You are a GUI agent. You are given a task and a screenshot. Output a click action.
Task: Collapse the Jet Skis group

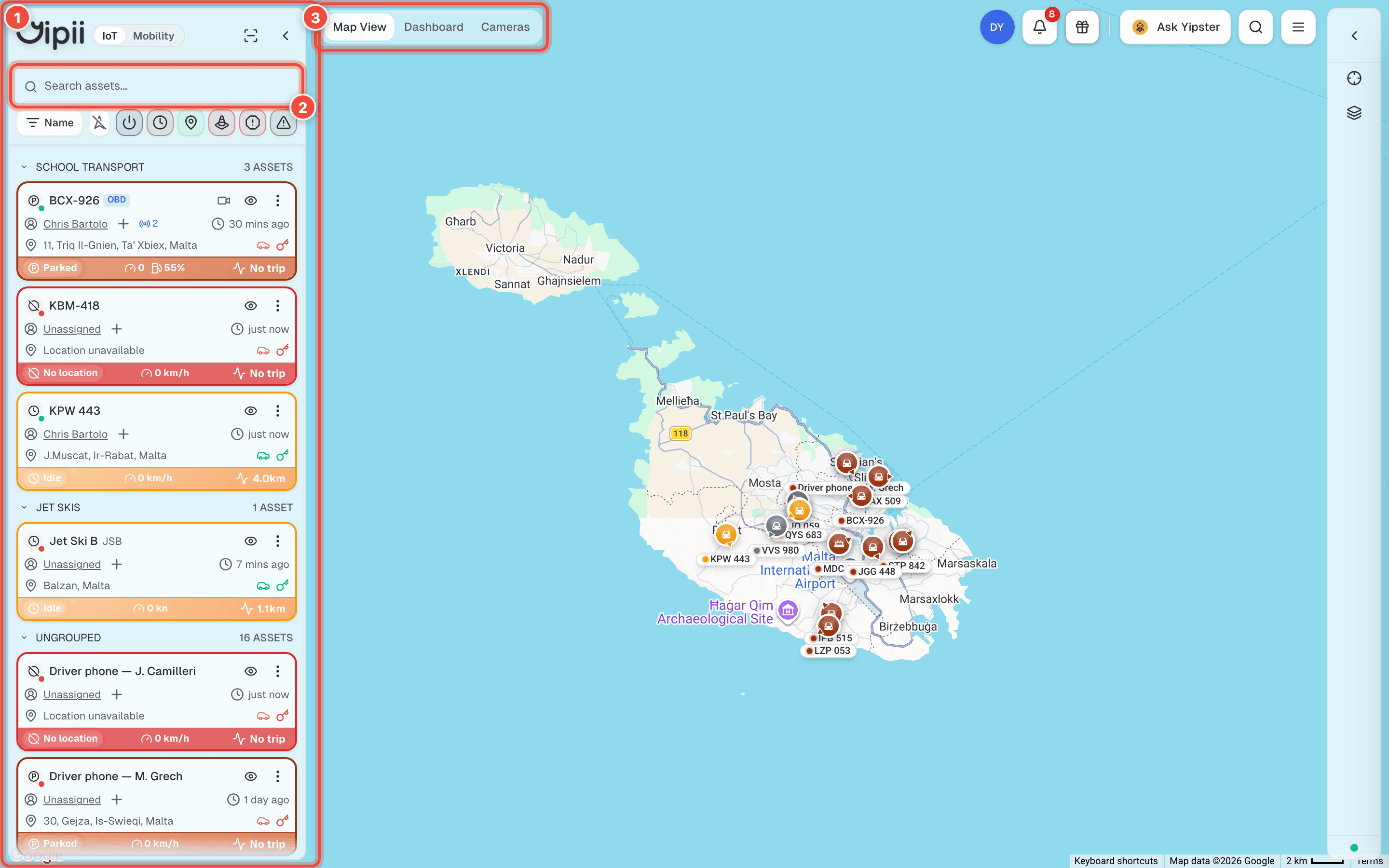point(24,507)
